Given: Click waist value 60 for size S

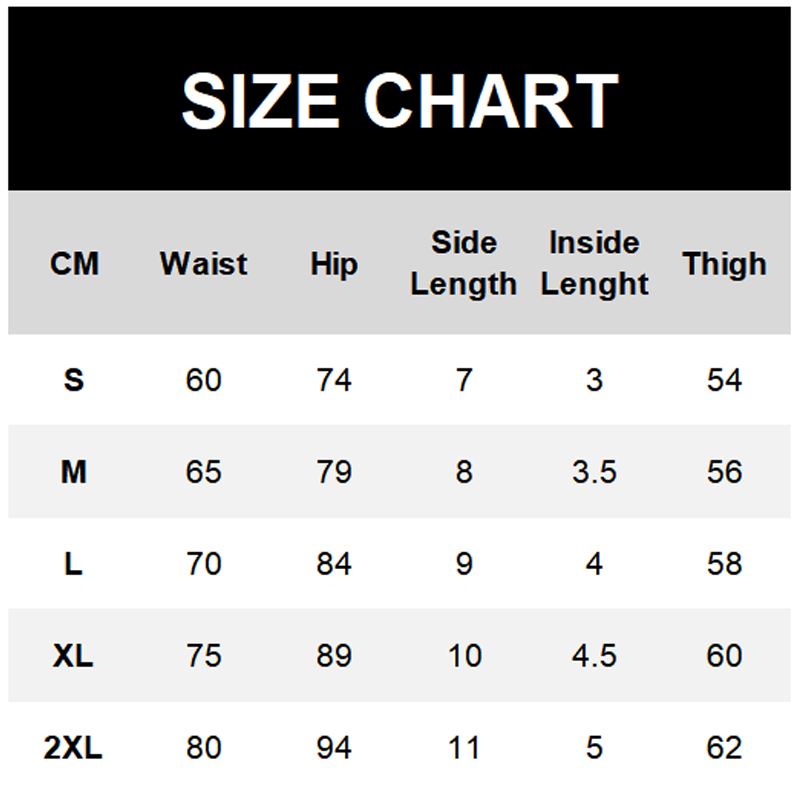Looking at the screenshot, I should (203, 380).
